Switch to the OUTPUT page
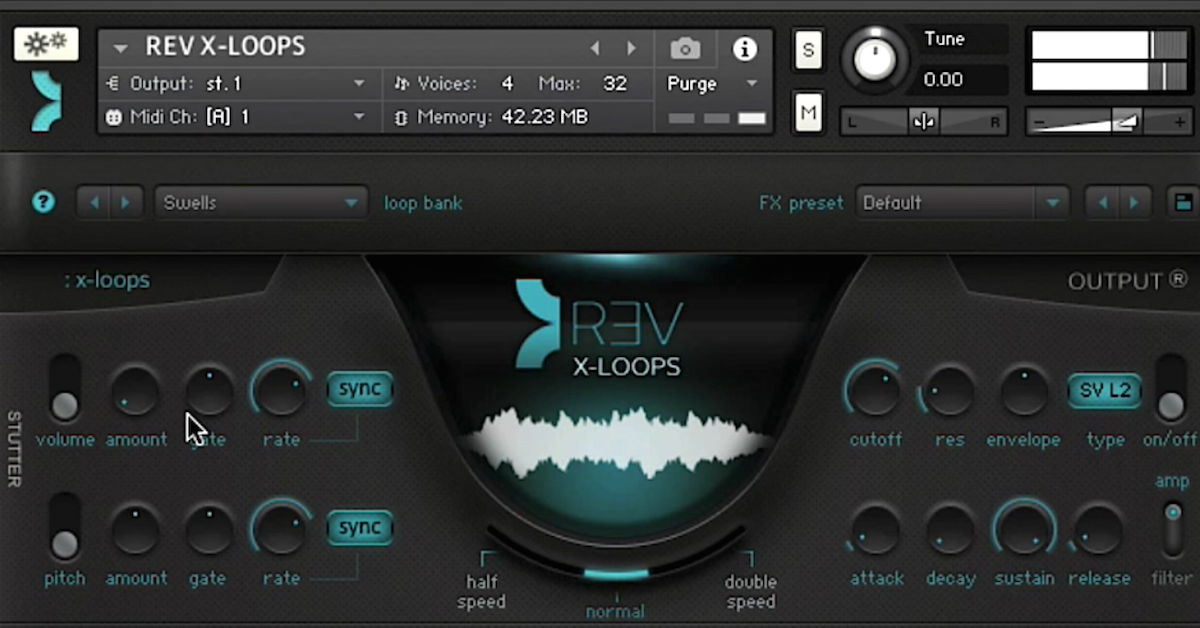The width and height of the screenshot is (1200, 628). (x=1113, y=281)
